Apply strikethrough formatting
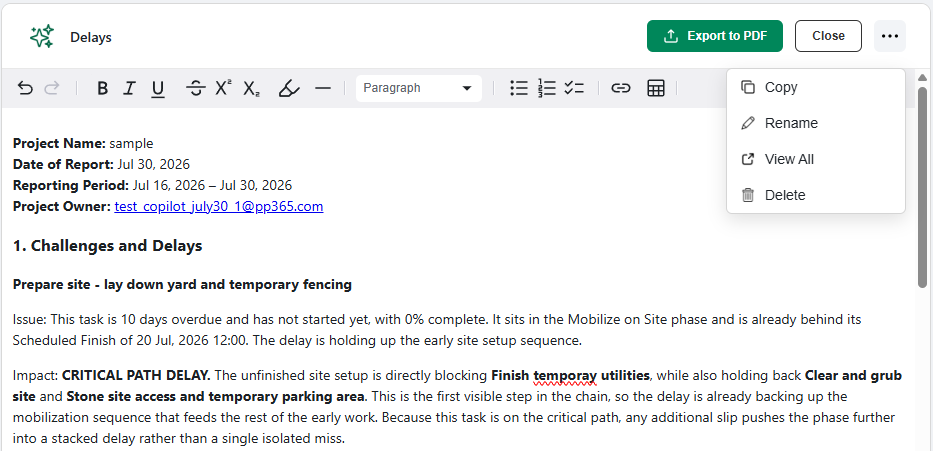 point(196,89)
